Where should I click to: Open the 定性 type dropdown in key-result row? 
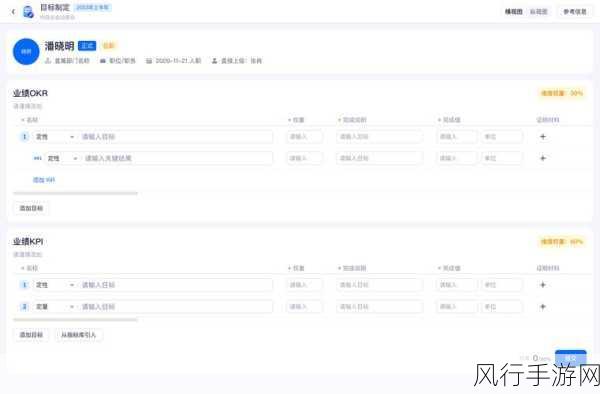(63, 158)
